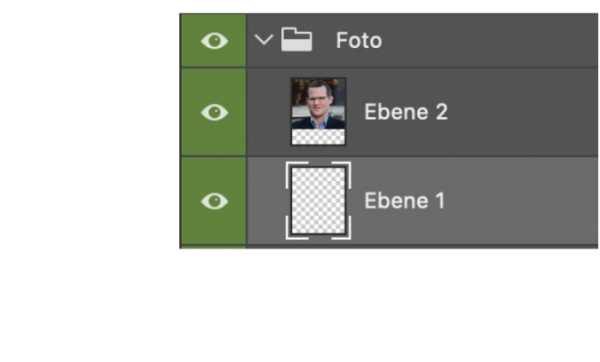Click the top-left selection bracket around Ebene 1 thumbnail
This screenshot has height=362, width=600.
pyautogui.click(x=295, y=173)
